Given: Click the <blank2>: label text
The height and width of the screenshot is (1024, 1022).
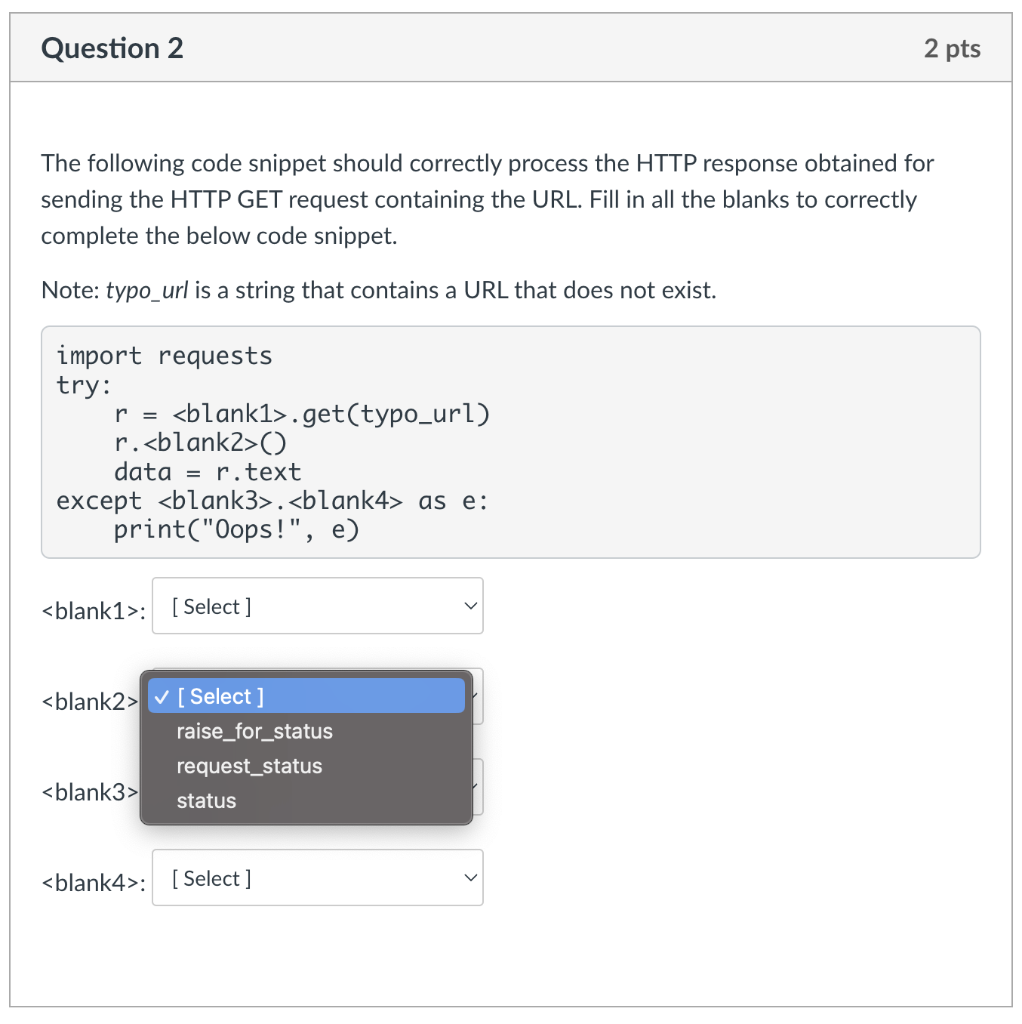Looking at the screenshot, I should click(88, 702).
